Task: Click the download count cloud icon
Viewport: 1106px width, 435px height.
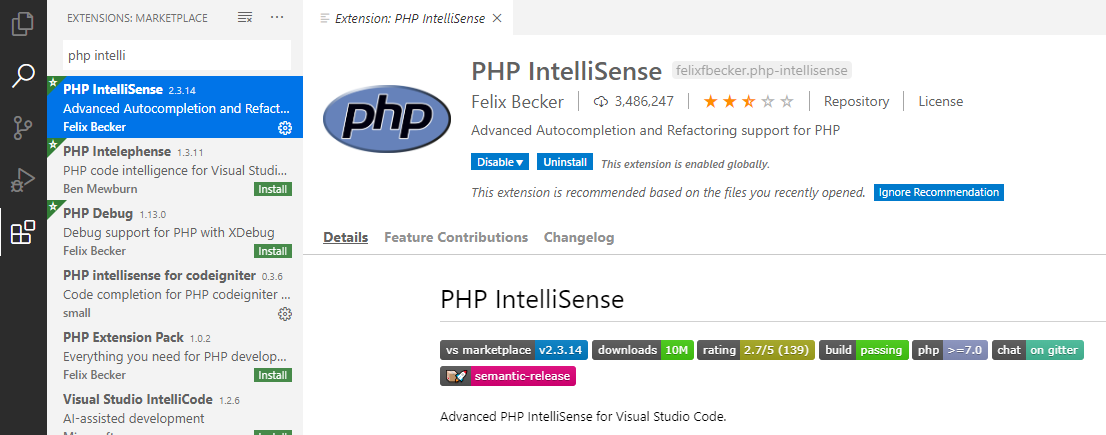Action: click(x=601, y=102)
